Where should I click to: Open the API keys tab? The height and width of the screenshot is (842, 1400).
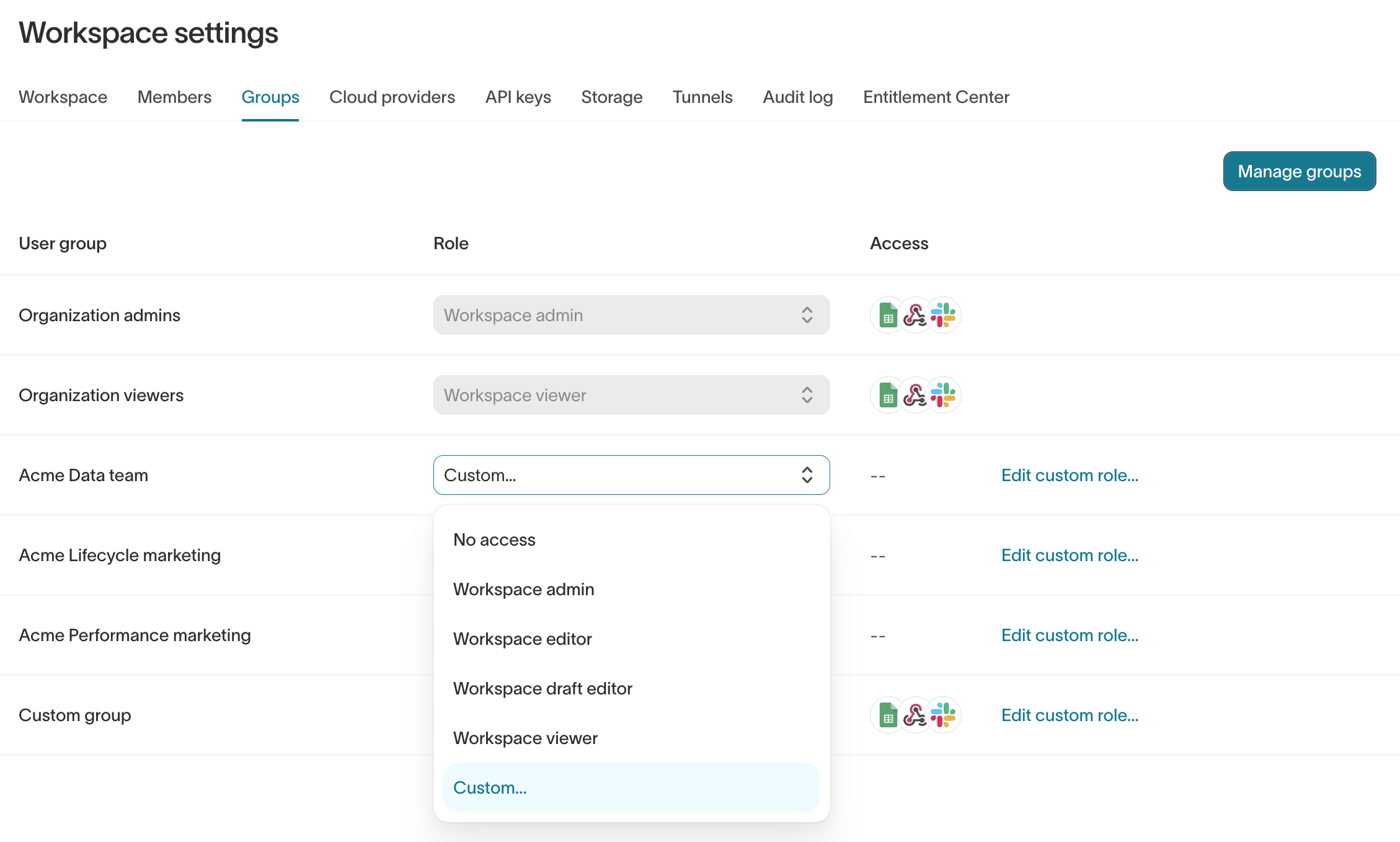pos(518,97)
